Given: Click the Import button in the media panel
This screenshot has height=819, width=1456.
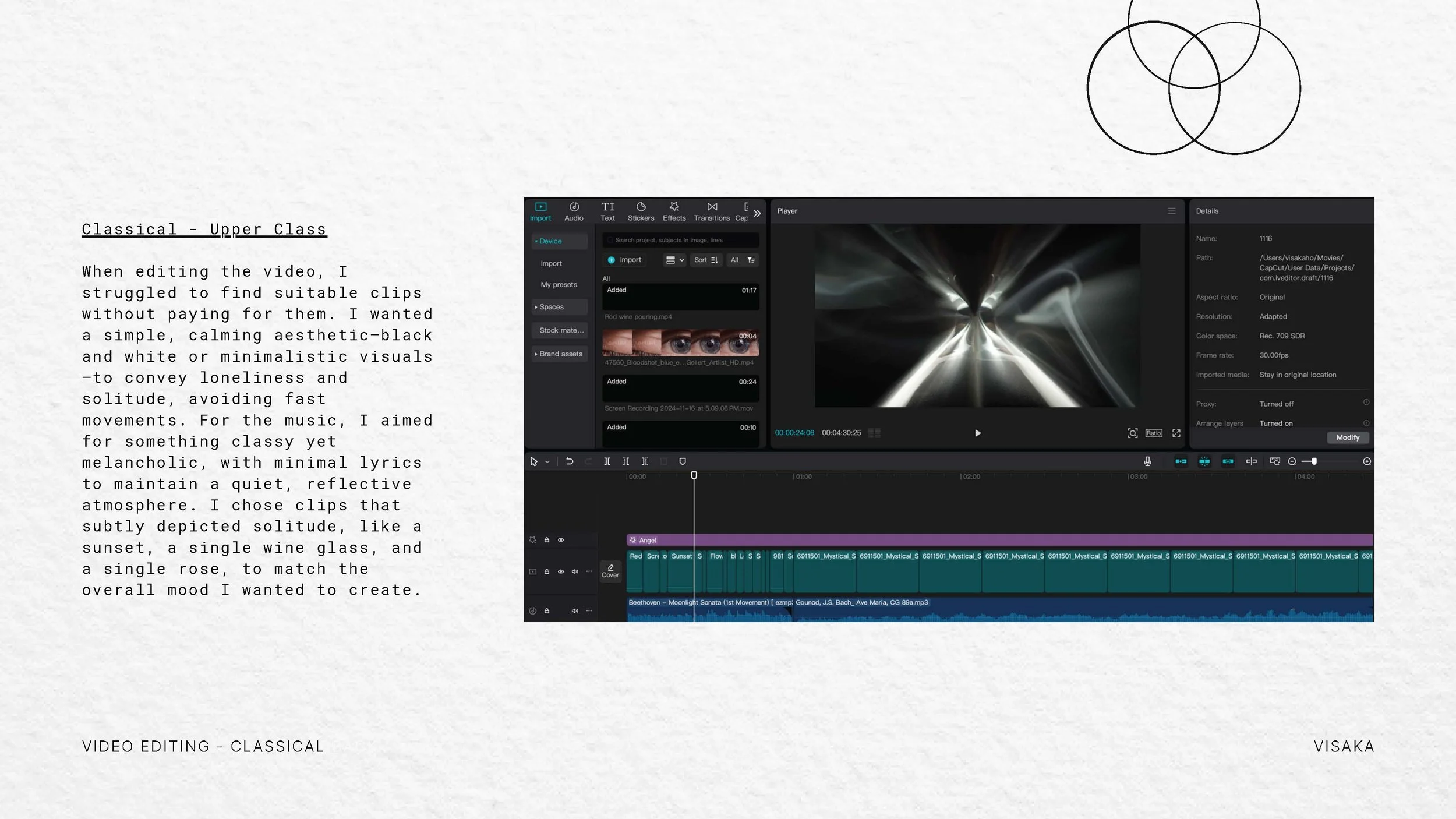Looking at the screenshot, I should click(624, 260).
